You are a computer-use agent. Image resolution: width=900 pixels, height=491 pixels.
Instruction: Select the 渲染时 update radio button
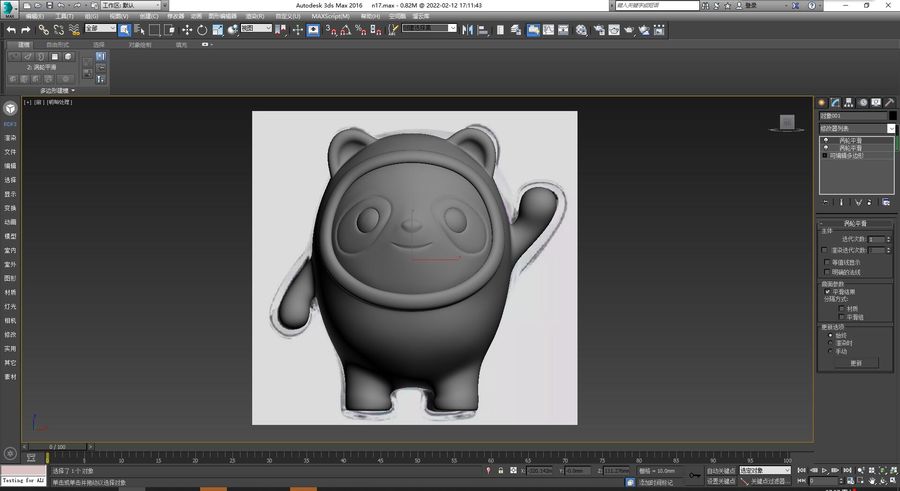coord(831,343)
